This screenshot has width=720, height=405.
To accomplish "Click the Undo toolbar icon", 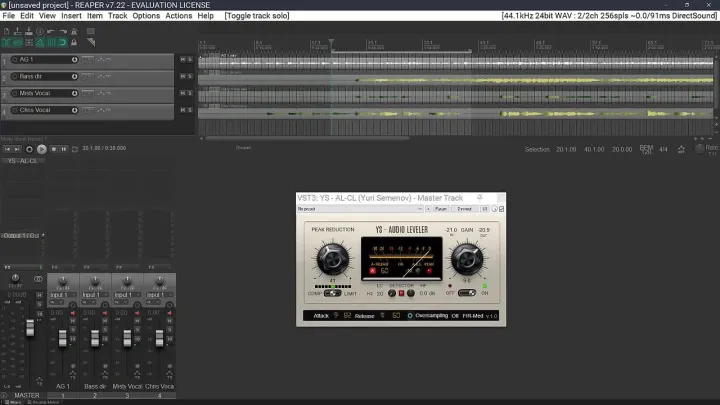I will (51, 31).
